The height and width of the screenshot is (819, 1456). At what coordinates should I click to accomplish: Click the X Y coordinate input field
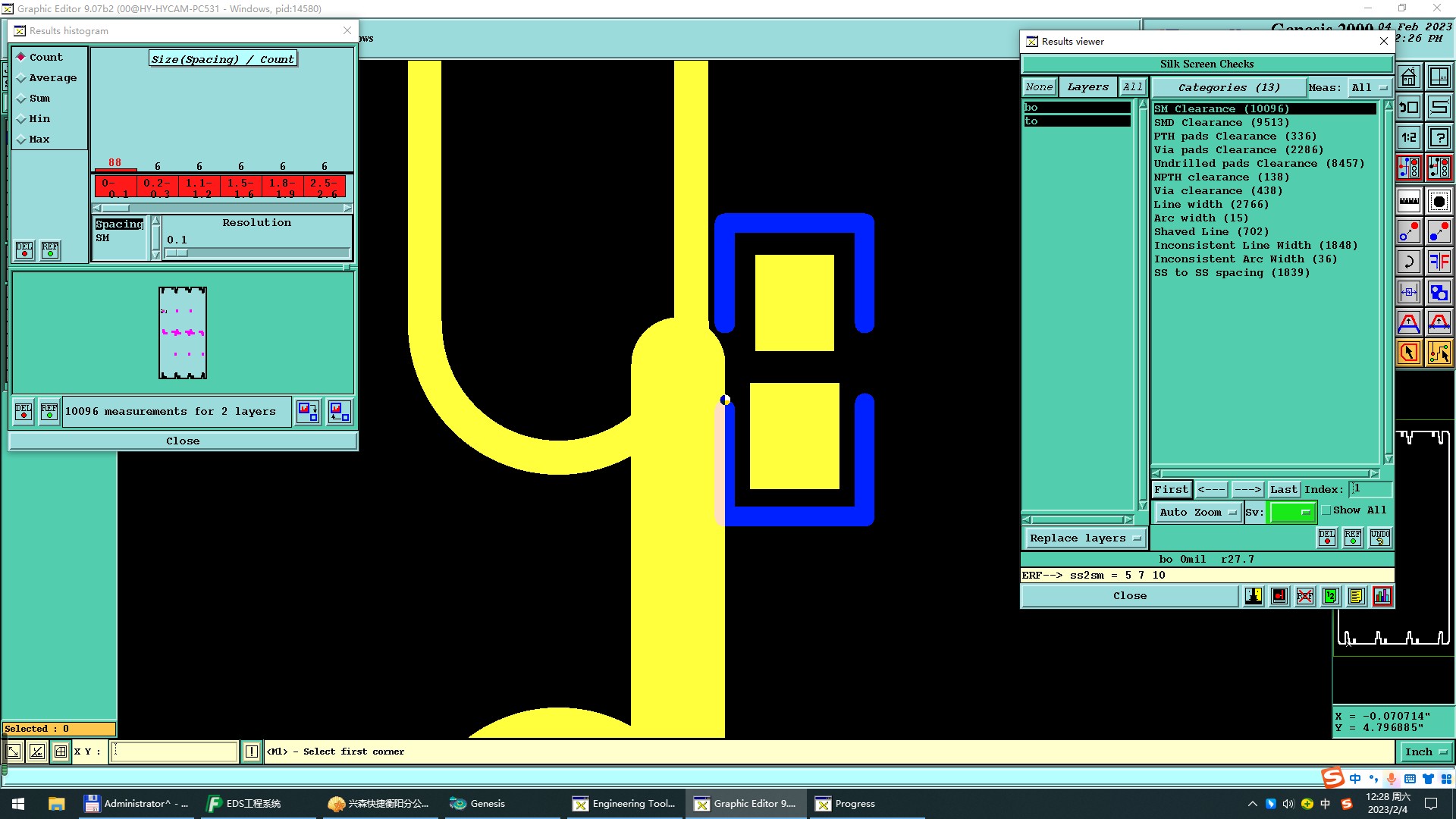174,752
